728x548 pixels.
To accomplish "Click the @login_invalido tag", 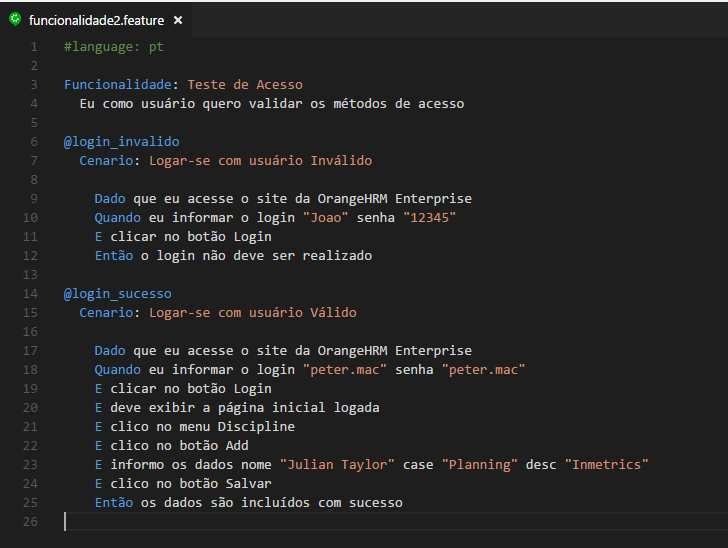I will pyautogui.click(x=122, y=142).
